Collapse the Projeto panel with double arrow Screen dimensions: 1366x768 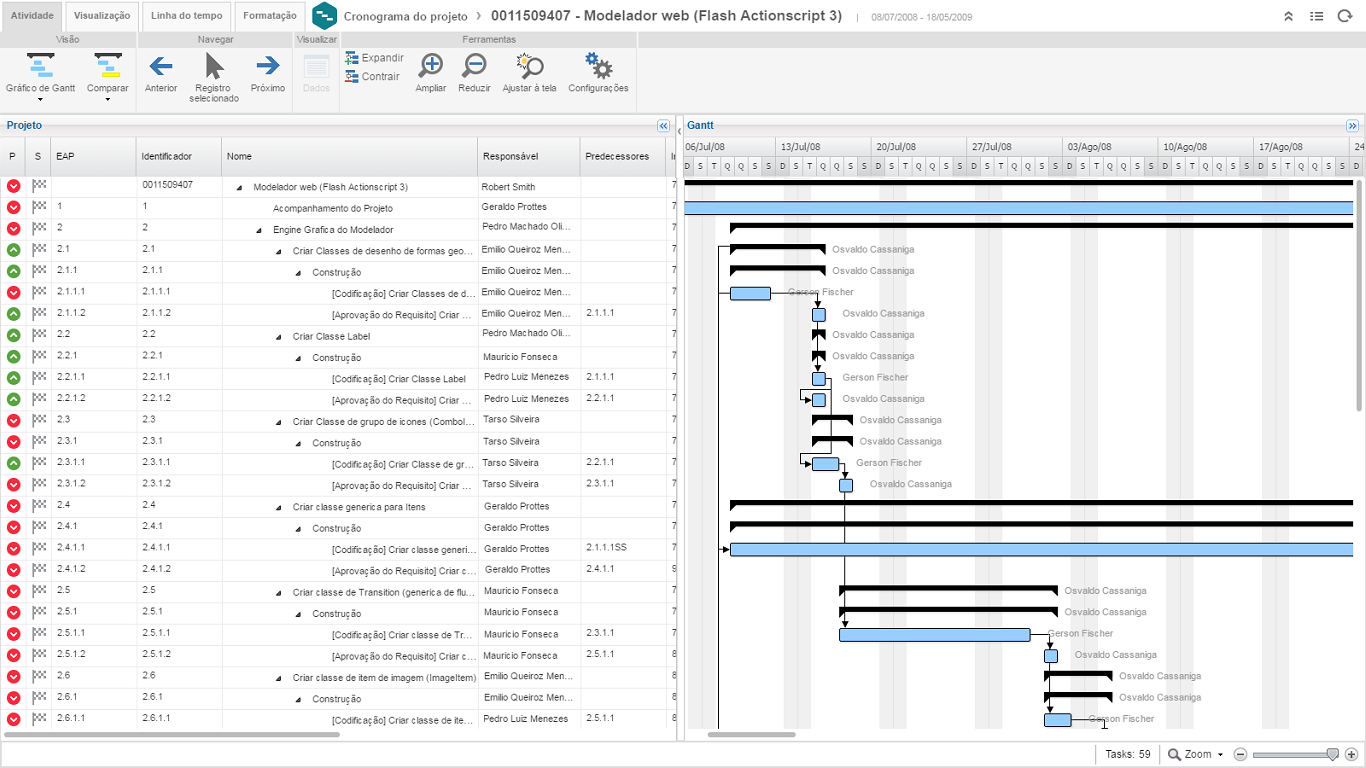click(663, 126)
